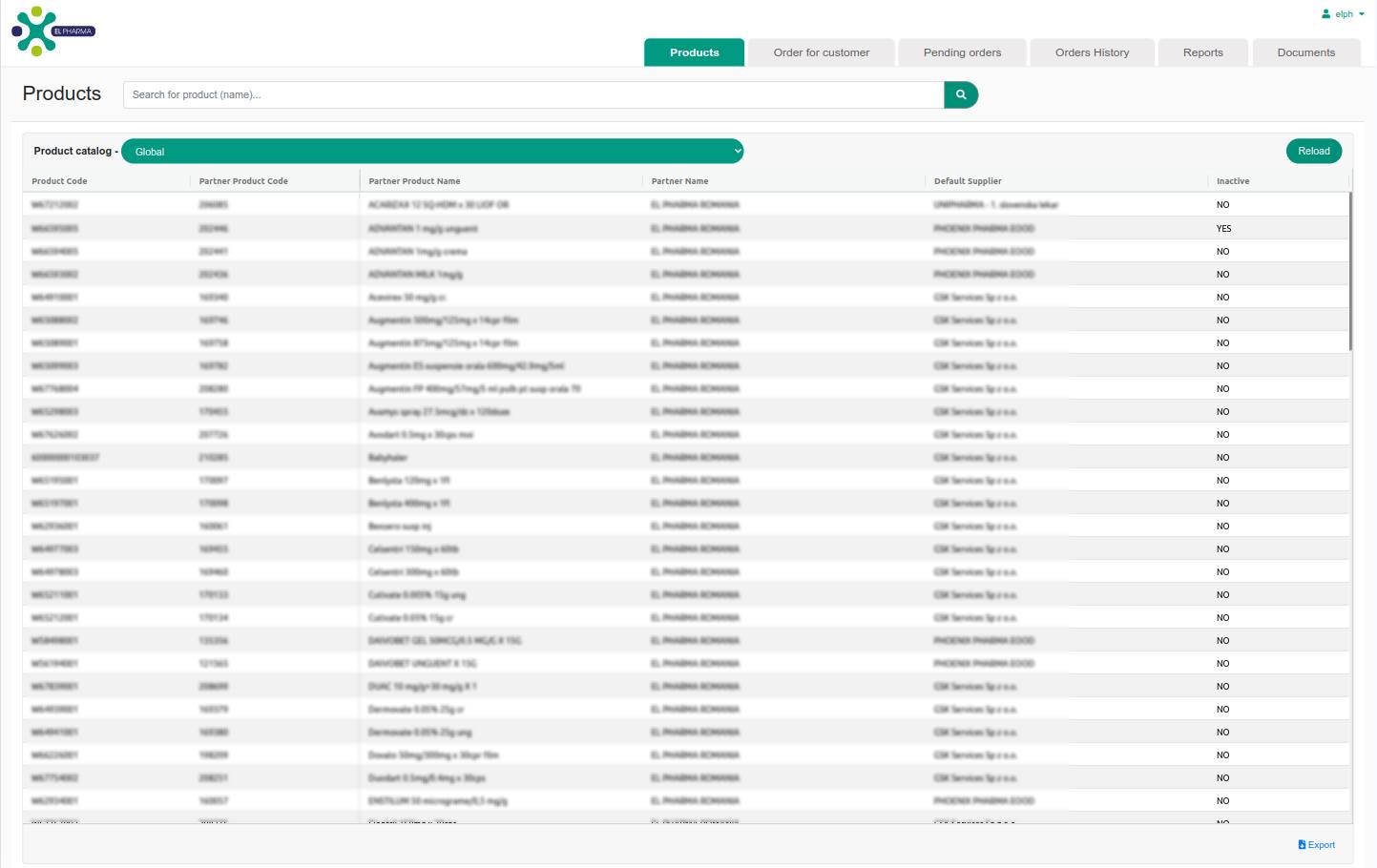Expand the Product catalog Global dropdown
Viewport: 1377px width, 868px height.
431,152
